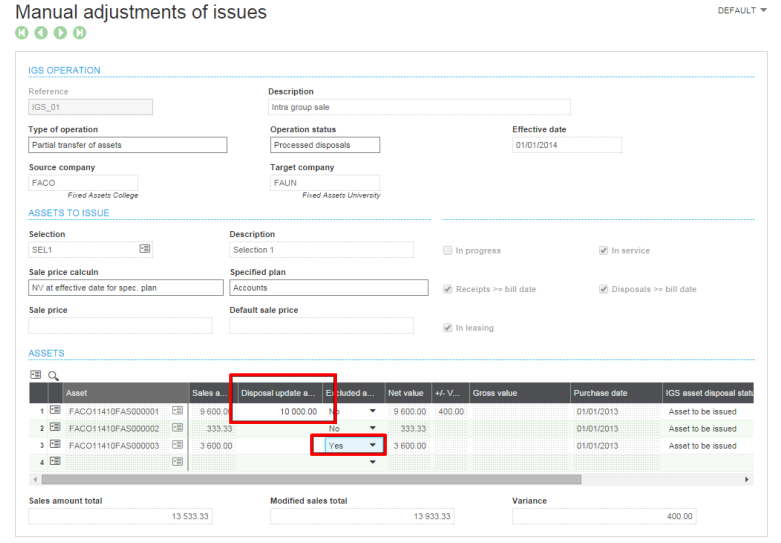This screenshot has height=543, width=781.
Task: Expand Excluded dropdown arrow in row 4
Action: [373, 462]
